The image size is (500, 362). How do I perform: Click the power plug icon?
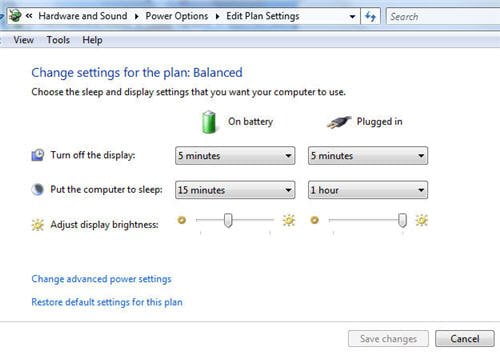[339, 122]
